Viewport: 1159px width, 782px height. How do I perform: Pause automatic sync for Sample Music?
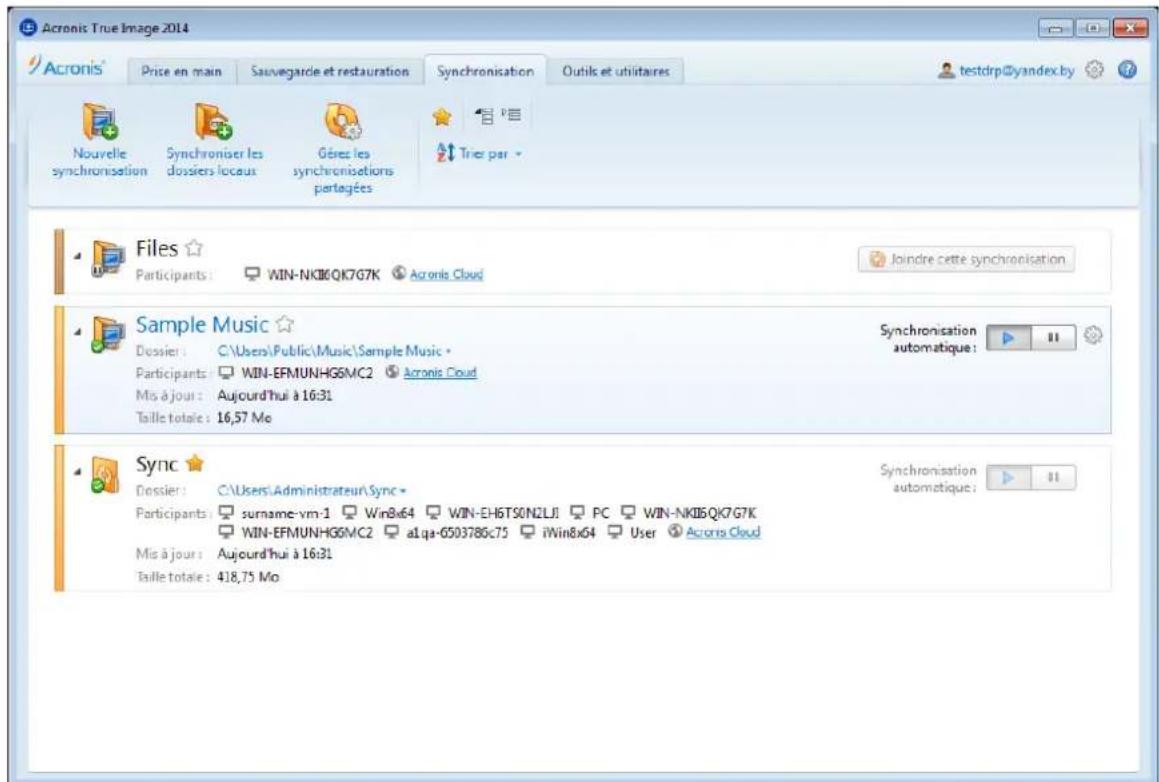click(x=1053, y=338)
